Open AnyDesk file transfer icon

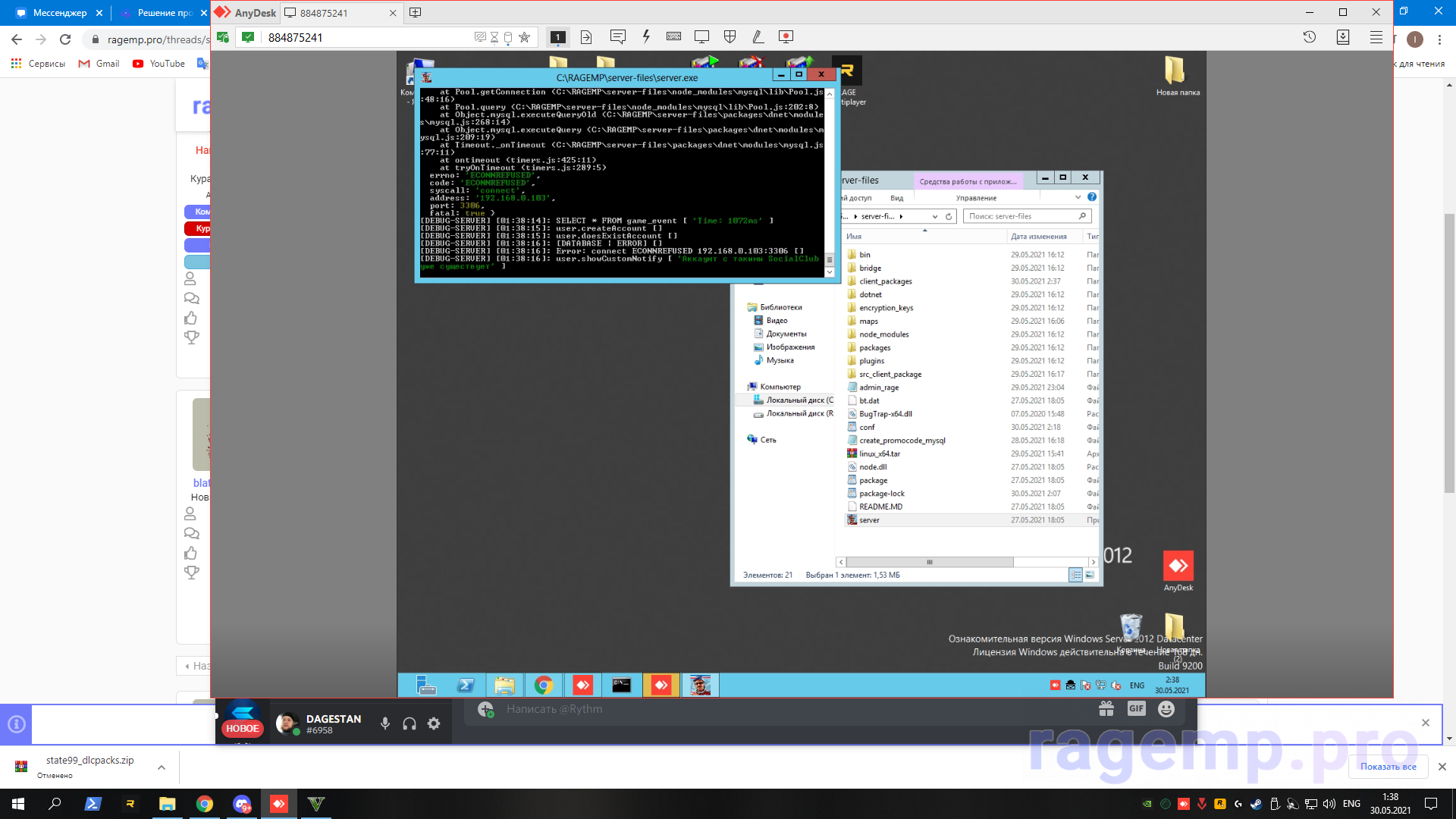coord(586,37)
